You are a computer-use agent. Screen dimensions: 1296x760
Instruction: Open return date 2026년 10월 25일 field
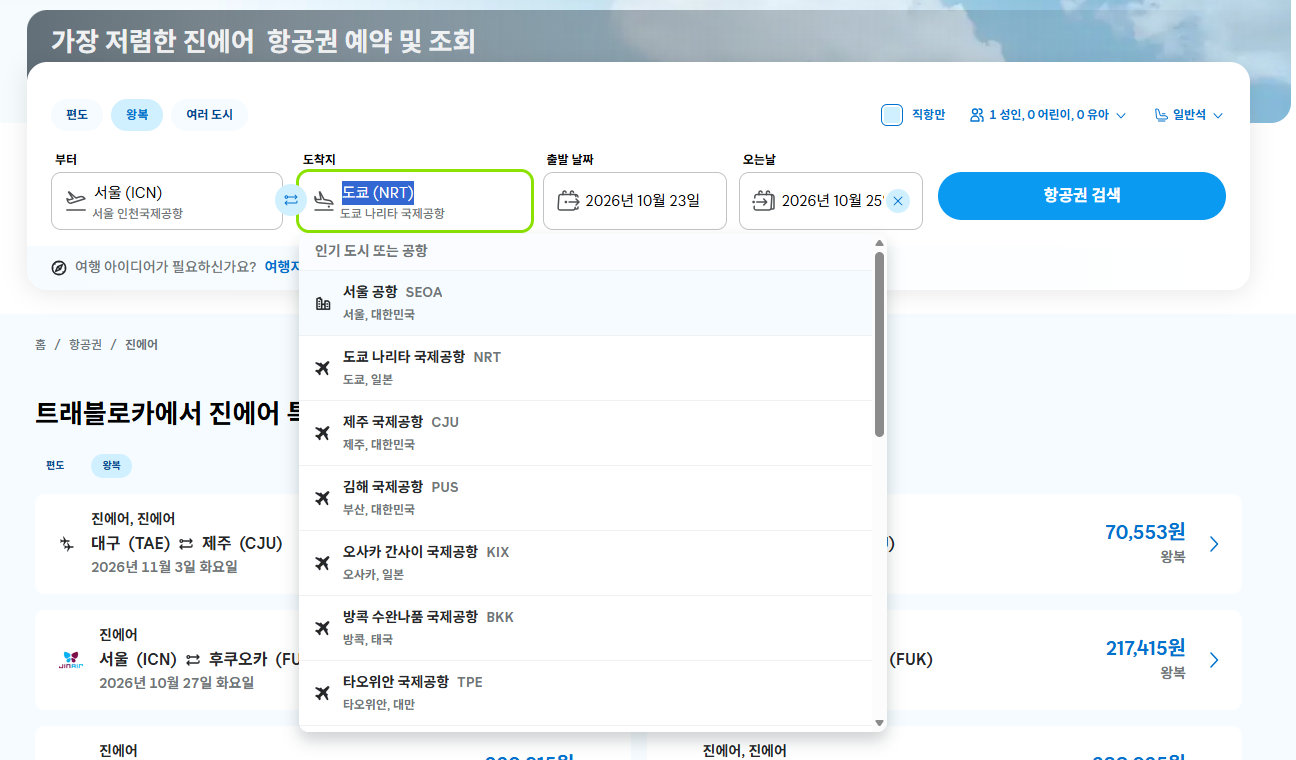pos(831,201)
